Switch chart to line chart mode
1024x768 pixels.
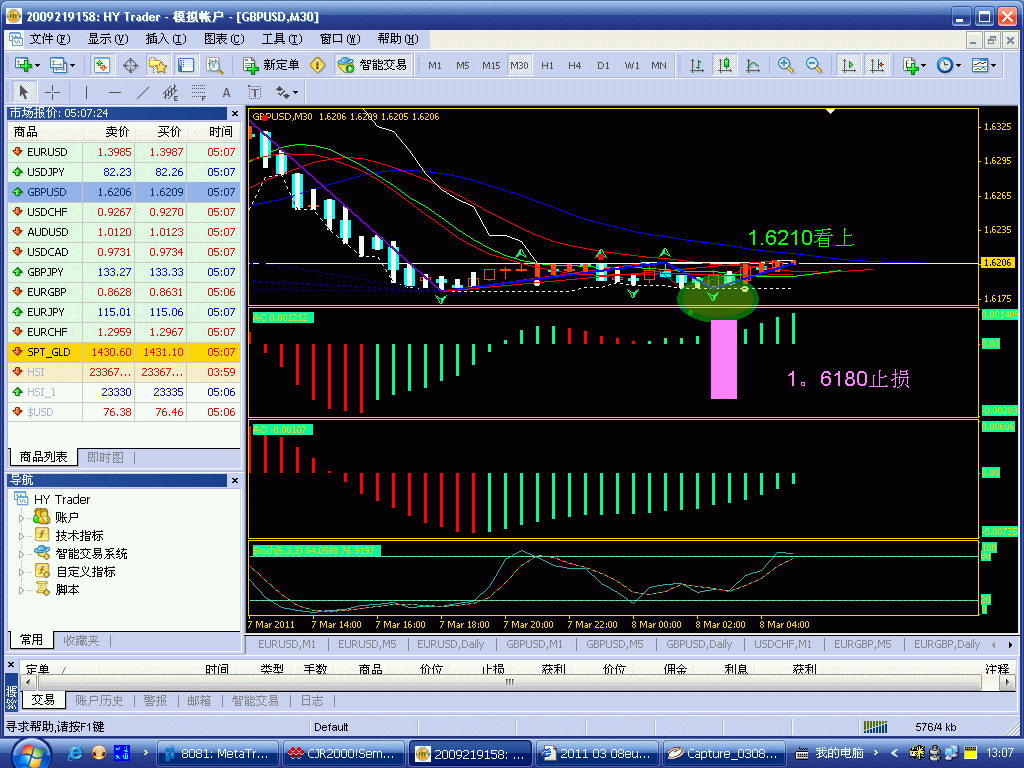point(752,65)
